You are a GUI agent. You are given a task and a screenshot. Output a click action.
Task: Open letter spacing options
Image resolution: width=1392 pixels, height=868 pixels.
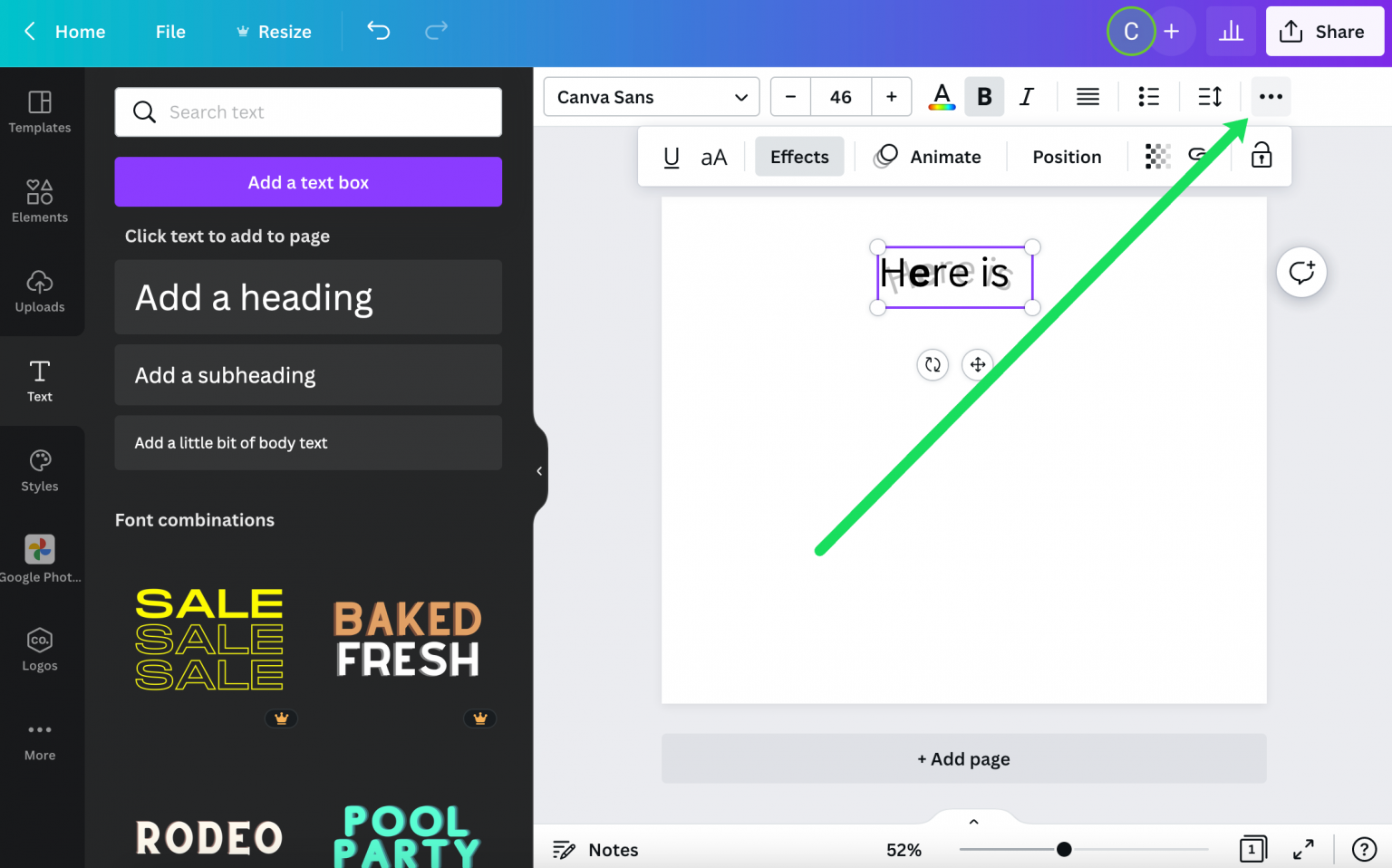(1209, 96)
